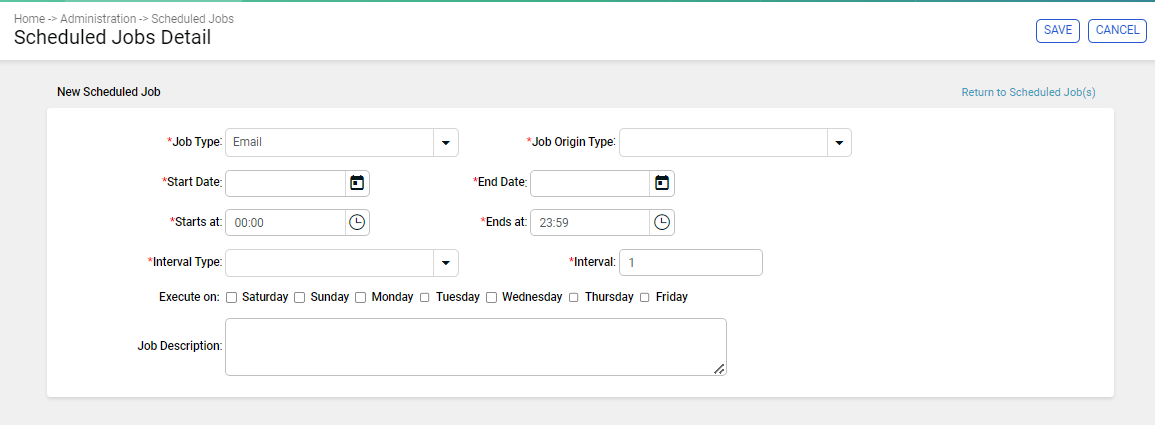Viewport: 1155px width, 425px height.
Task: Open the Start Date calendar picker
Action: (357, 183)
